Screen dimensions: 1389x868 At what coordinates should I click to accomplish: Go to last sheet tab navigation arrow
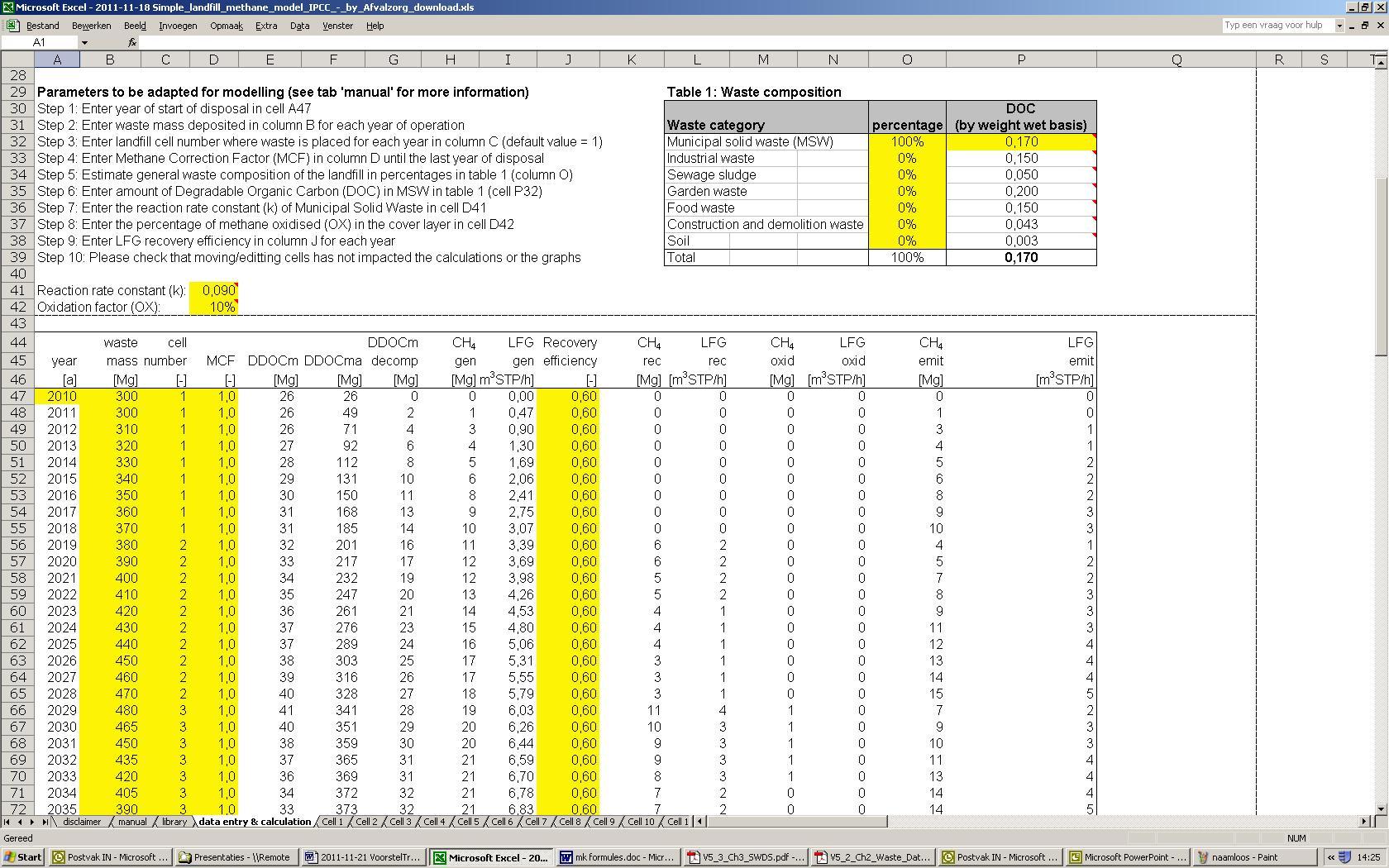pyautogui.click(x=45, y=822)
